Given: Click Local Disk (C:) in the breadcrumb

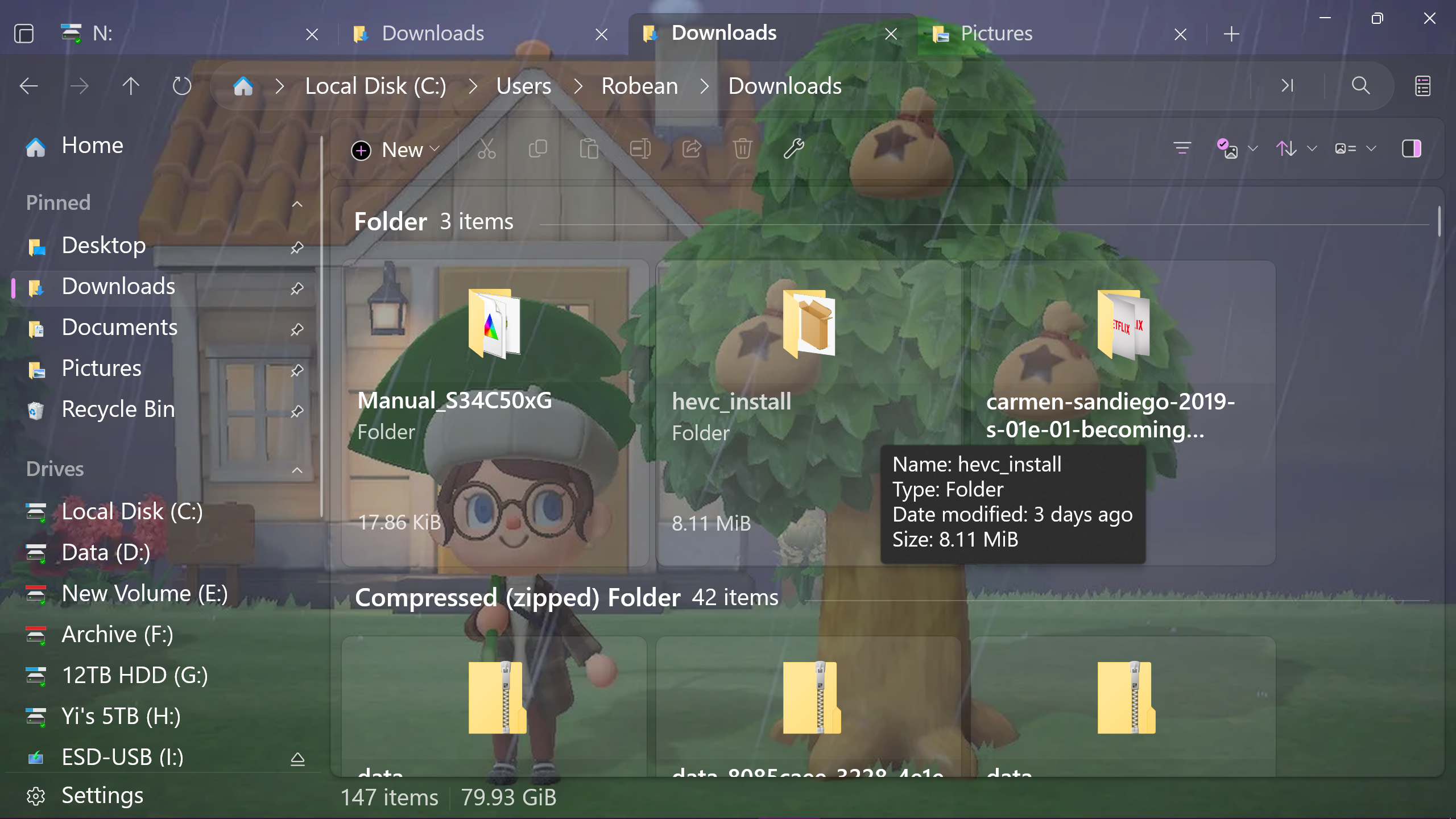Looking at the screenshot, I should coord(375,86).
